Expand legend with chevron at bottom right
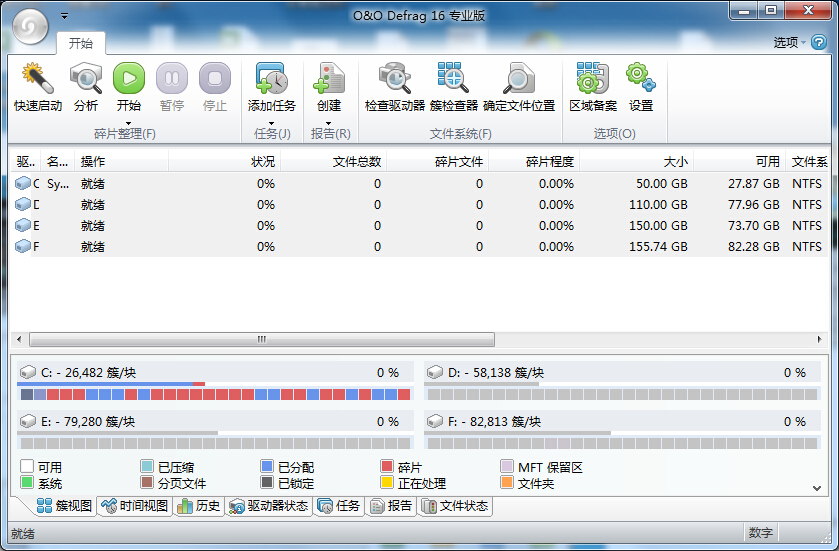This screenshot has height=551, width=839. point(817,487)
